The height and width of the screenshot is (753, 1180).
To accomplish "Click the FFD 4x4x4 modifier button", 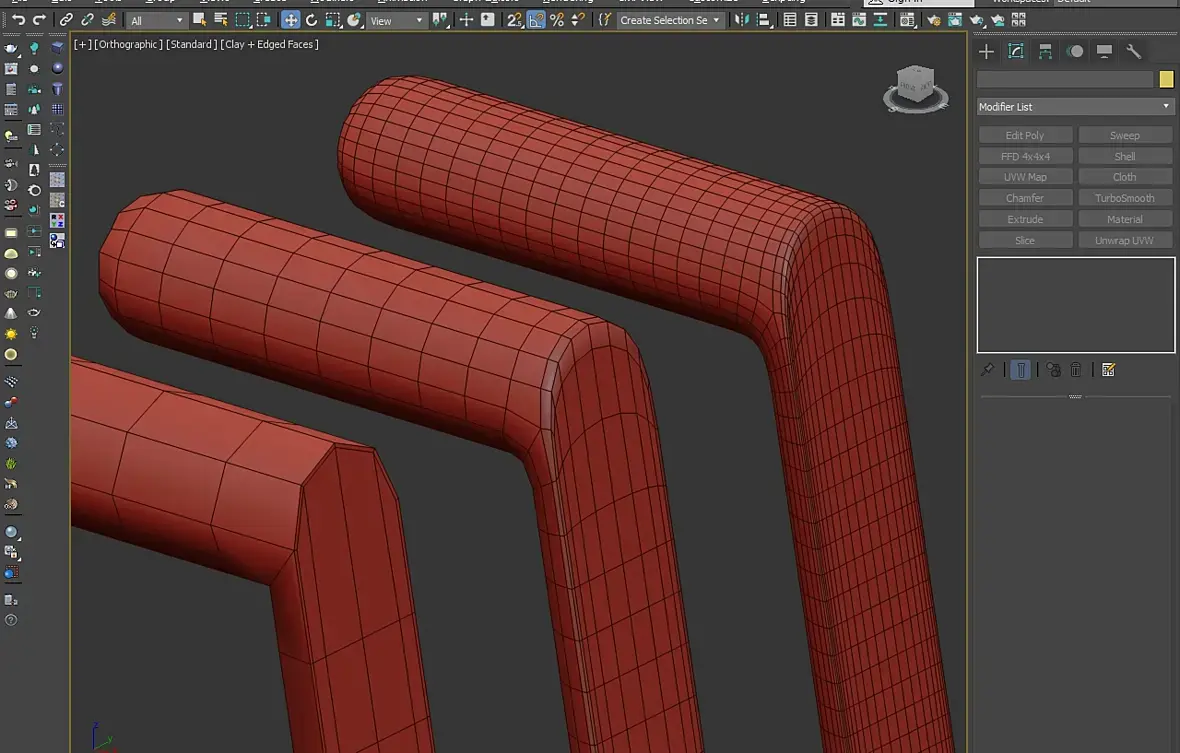I will tap(1025, 156).
